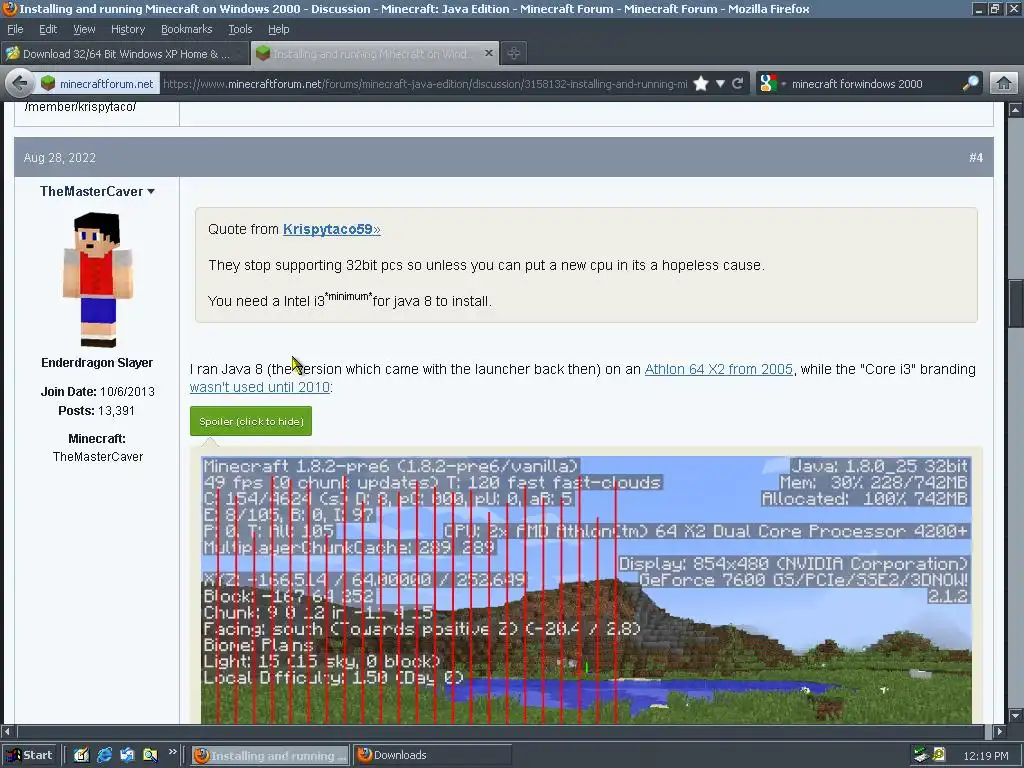Click the browser Back arrow button
1024x768 pixels.
click(20, 84)
